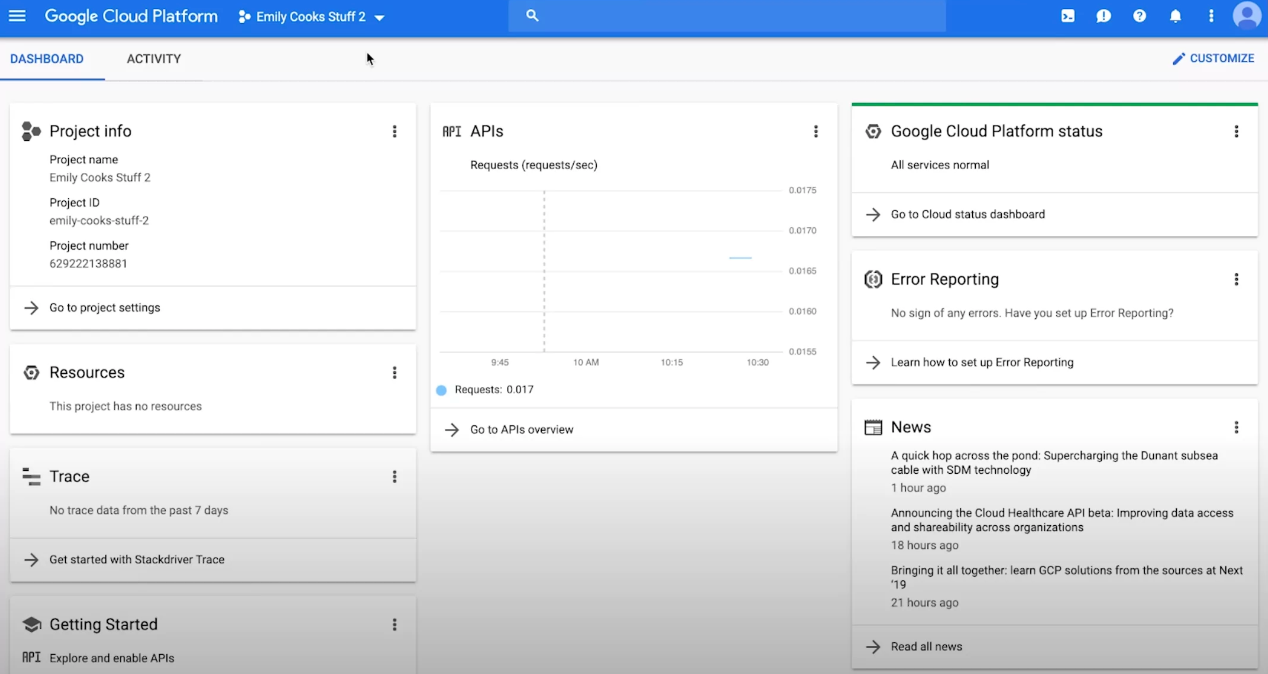Click the pencil icon beside Customize
This screenshot has height=674, width=1268.
pyautogui.click(x=1179, y=59)
